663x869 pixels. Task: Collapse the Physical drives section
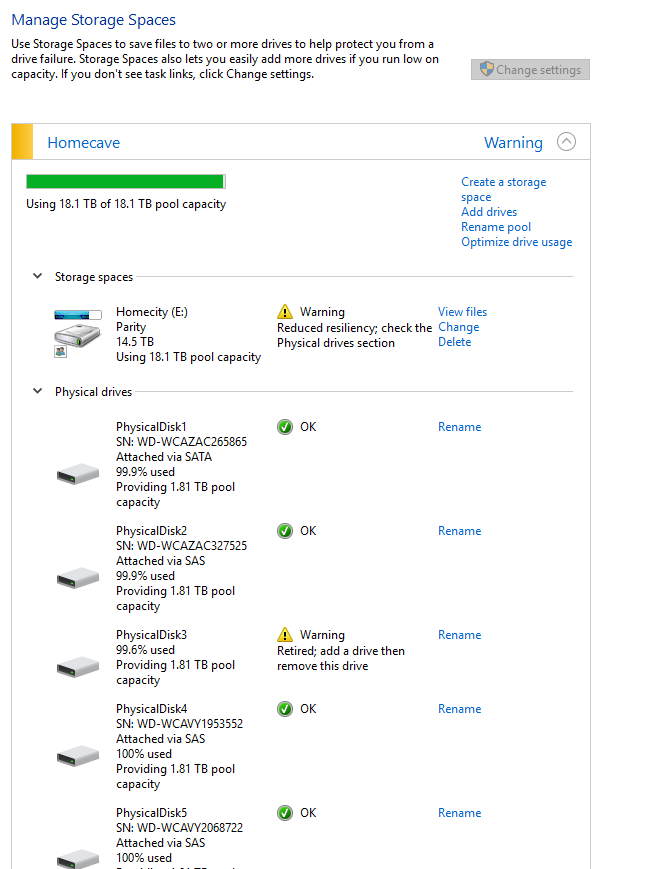38,392
